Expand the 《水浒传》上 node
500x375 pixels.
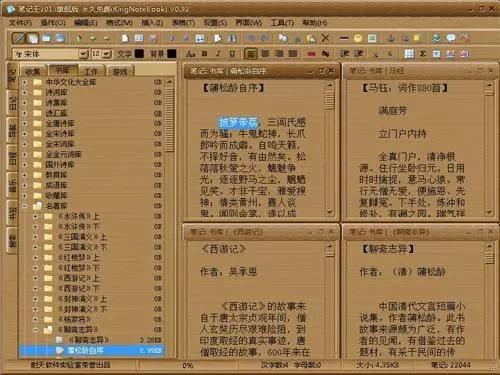pyautogui.click(x=35, y=216)
